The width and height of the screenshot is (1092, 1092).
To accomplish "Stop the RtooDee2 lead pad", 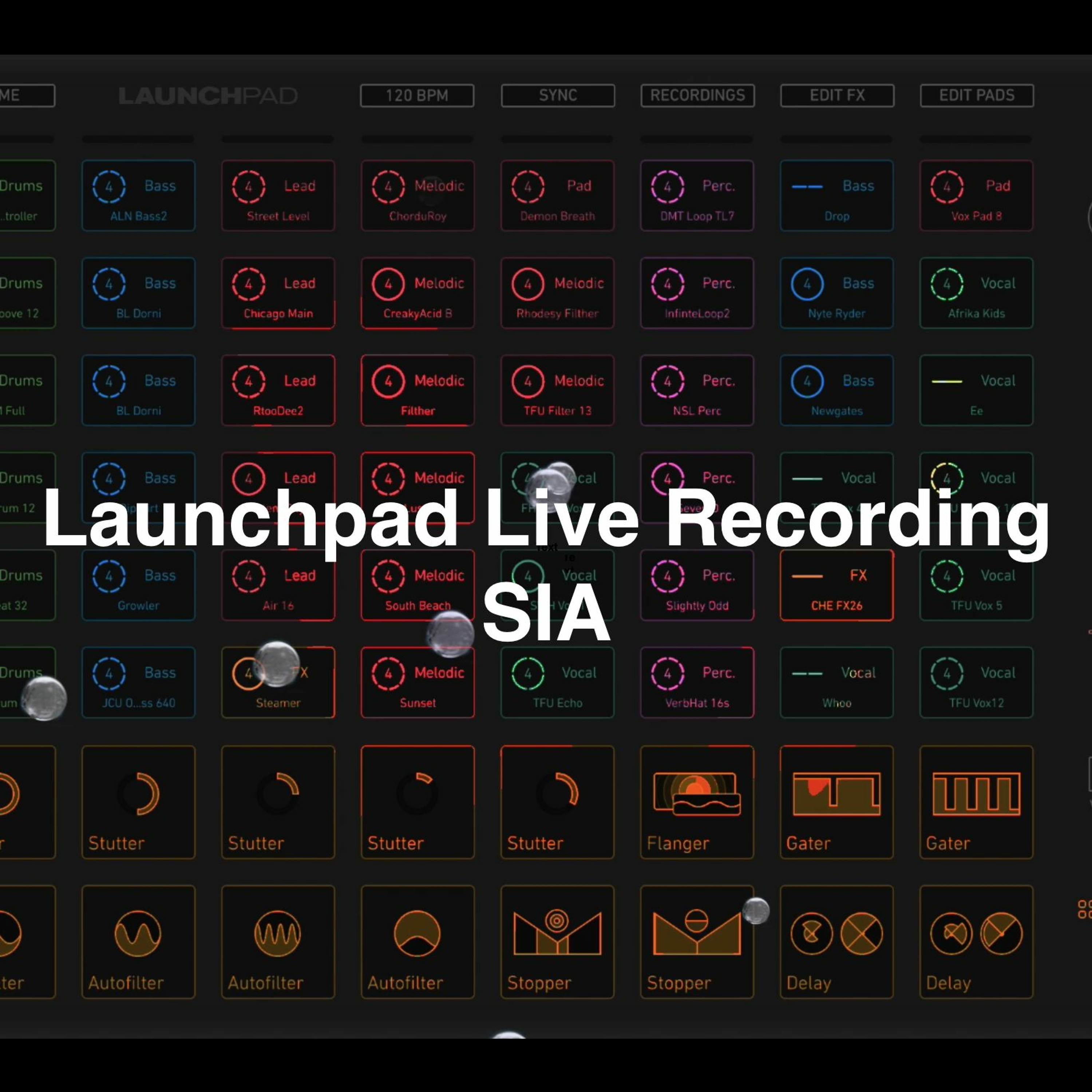I will pyautogui.click(x=278, y=390).
